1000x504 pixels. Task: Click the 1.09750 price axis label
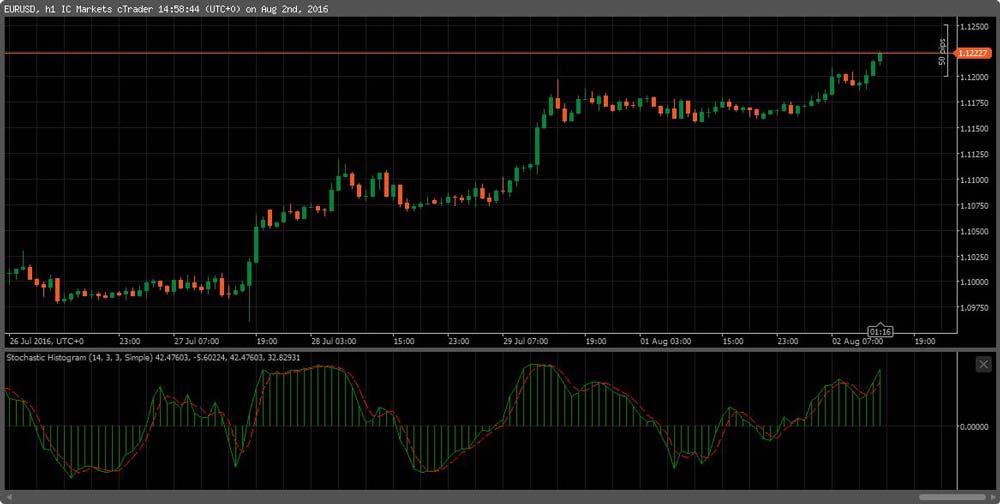(973, 308)
